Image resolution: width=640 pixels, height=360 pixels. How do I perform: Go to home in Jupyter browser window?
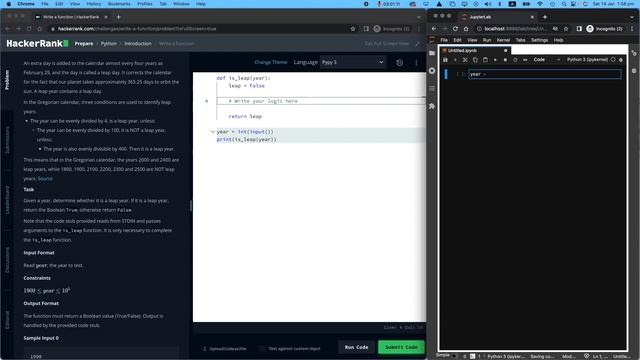click(x=466, y=29)
